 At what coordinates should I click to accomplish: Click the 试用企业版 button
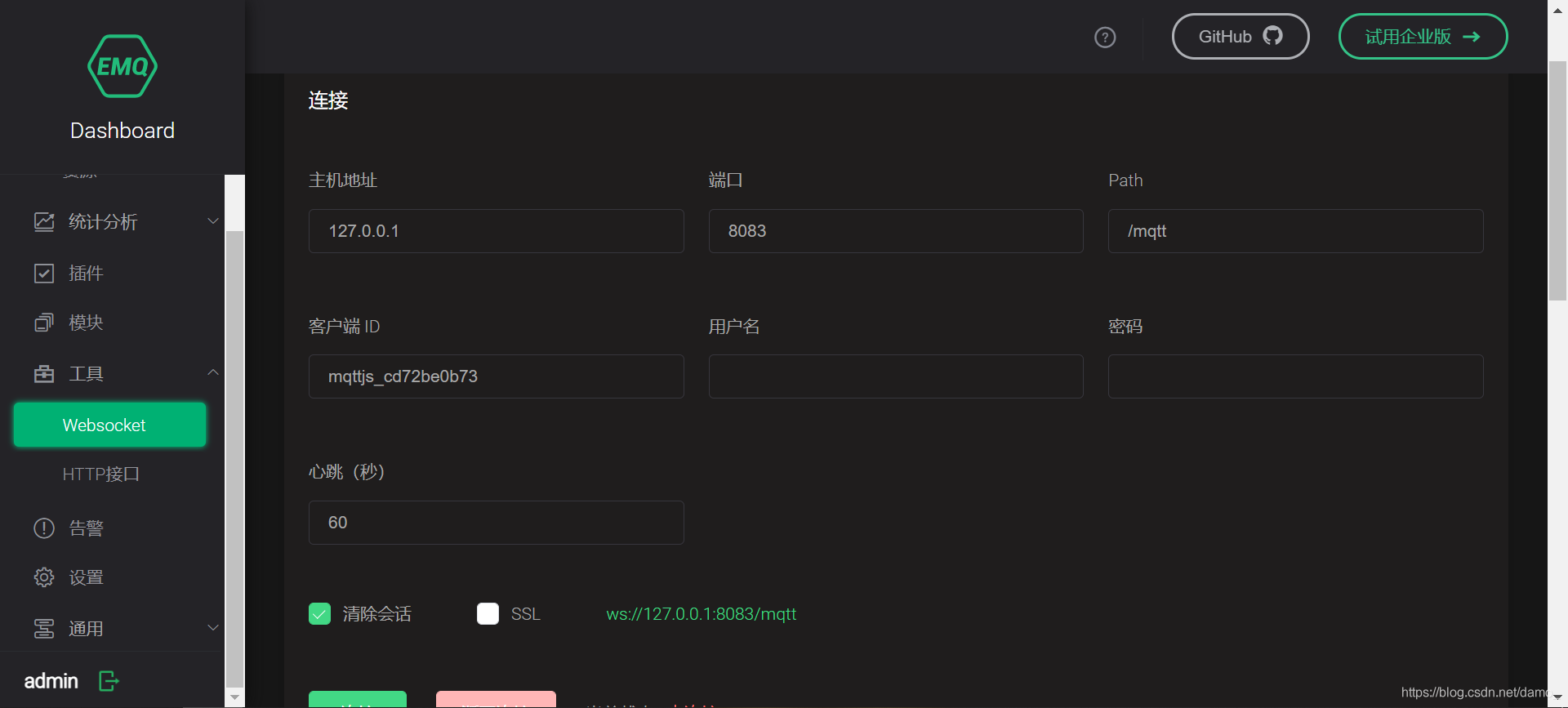[x=1423, y=37]
